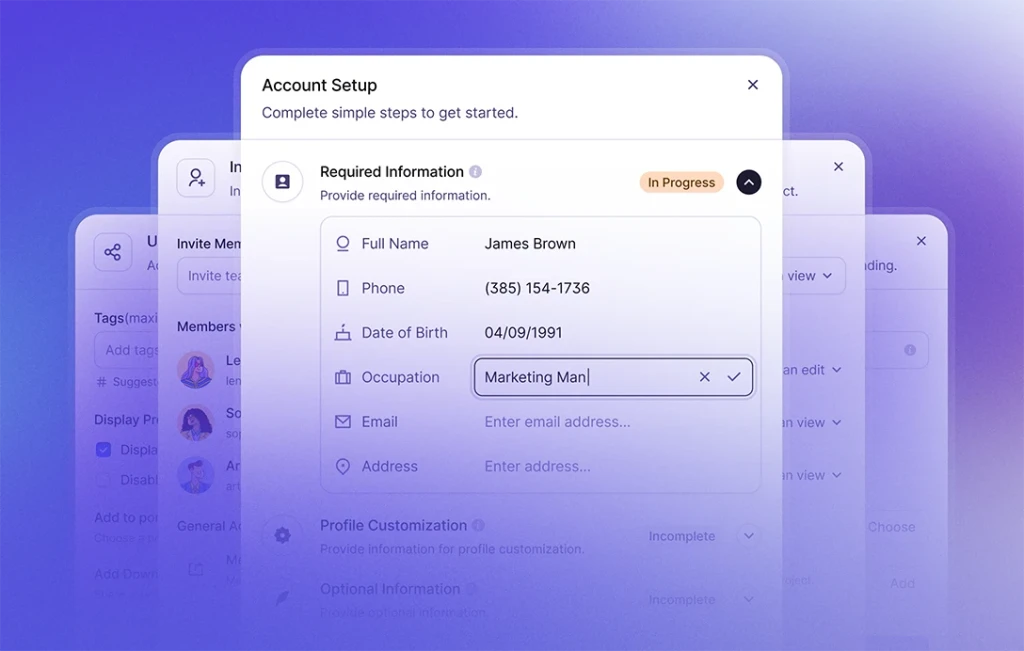
Task: Confirm Occupation entry with checkmark icon
Action: click(x=734, y=377)
